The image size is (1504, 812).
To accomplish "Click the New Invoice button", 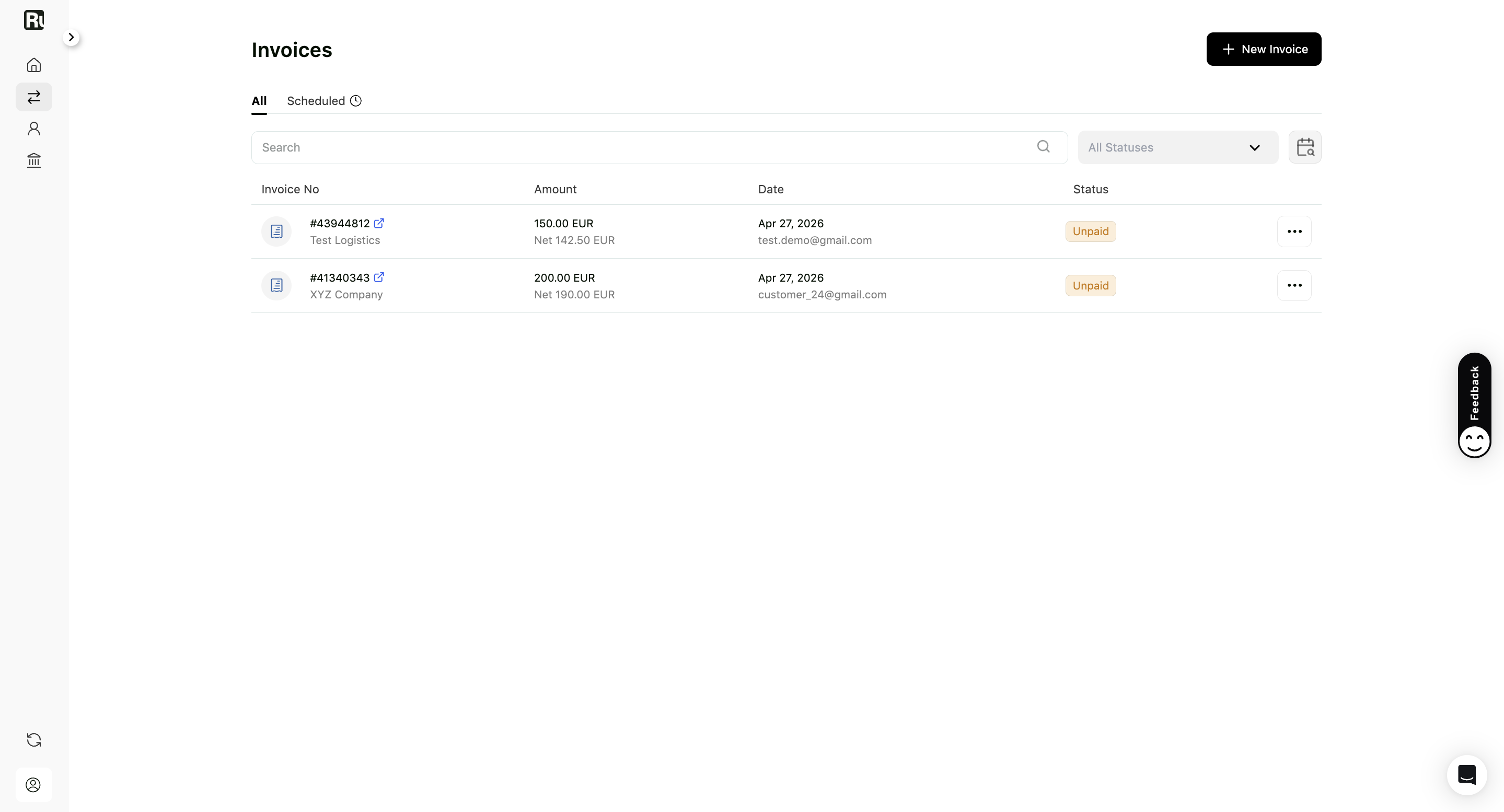I will click(x=1264, y=49).
